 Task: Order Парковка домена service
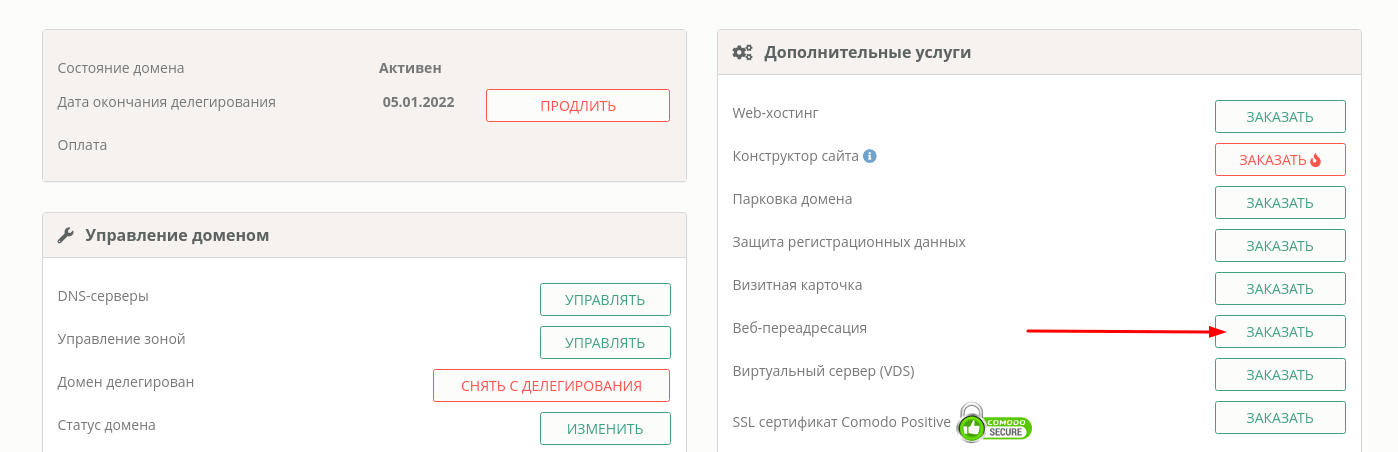[1280, 203]
